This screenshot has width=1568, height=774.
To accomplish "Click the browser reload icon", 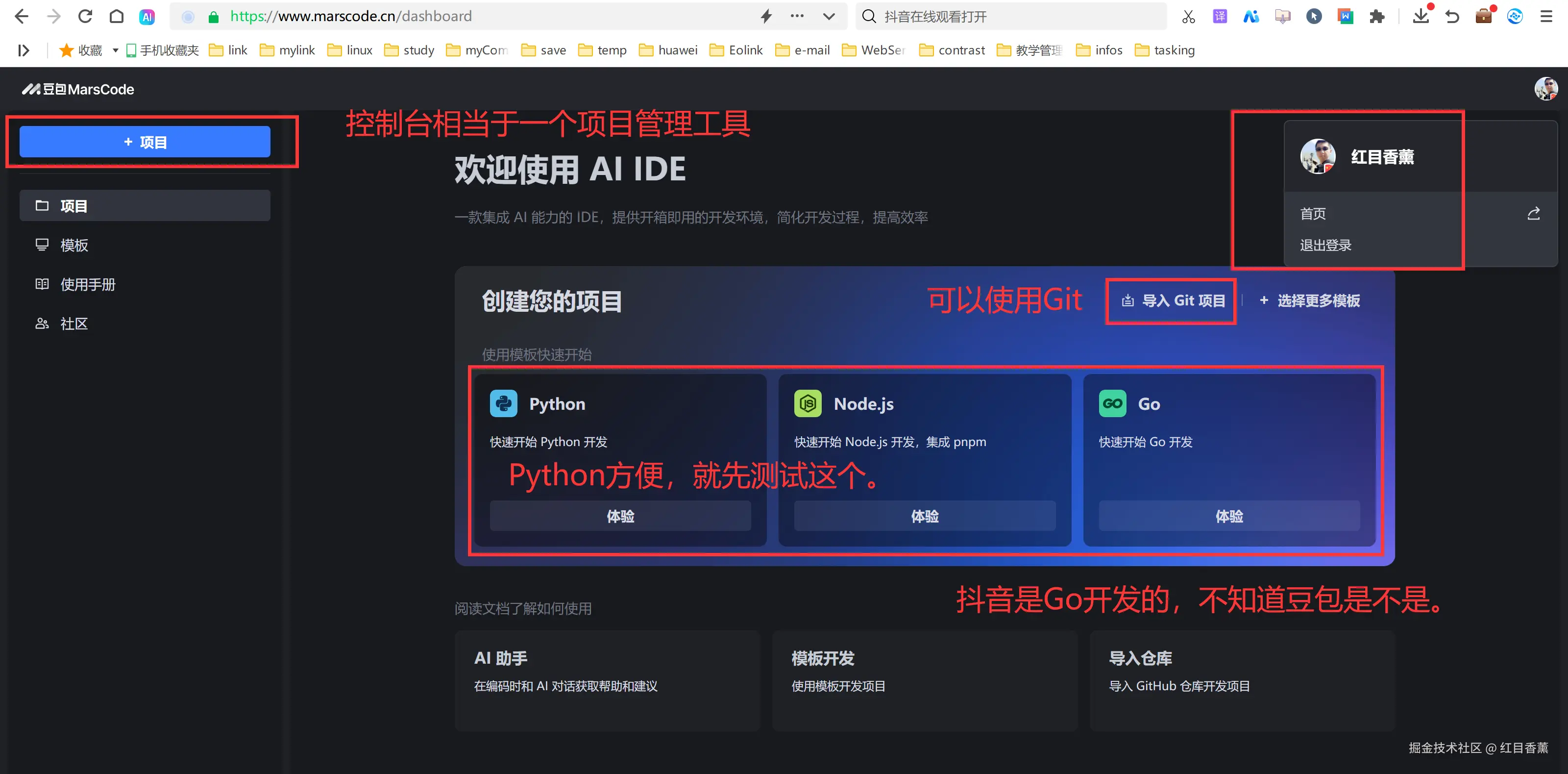I will pos(85,17).
